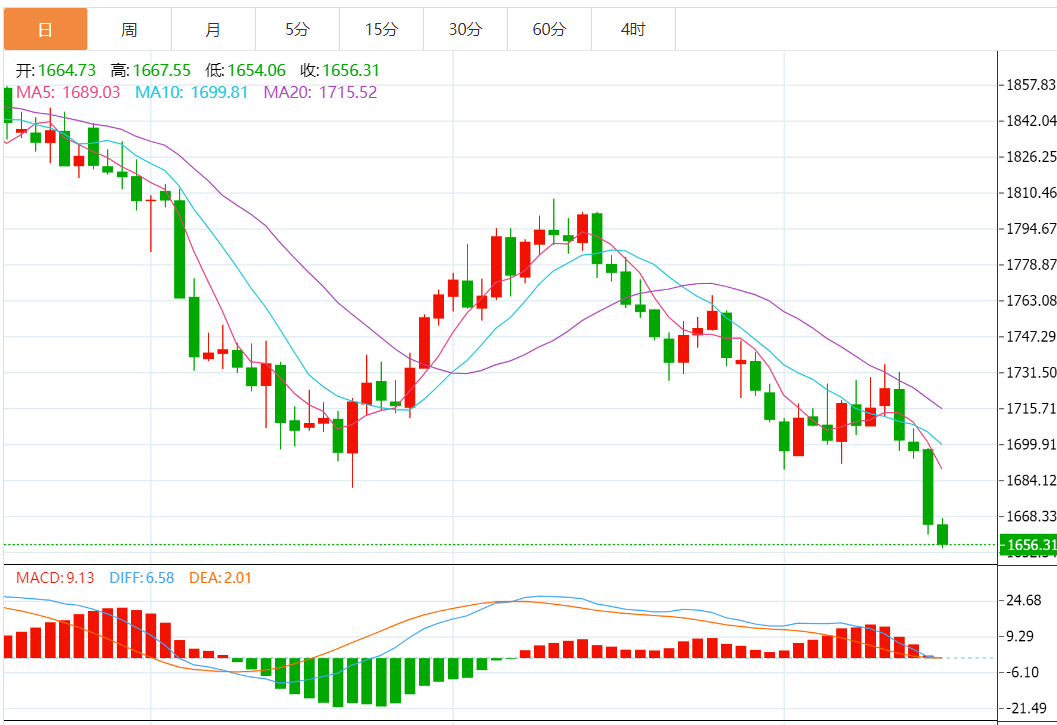Viewport: 1057px width, 725px height.
Task: Click the 1826.25 price axis label
Action: tap(1031, 156)
